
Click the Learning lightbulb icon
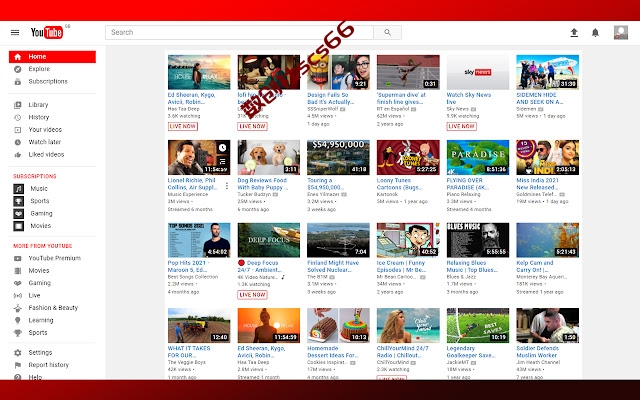(x=18, y=320)
